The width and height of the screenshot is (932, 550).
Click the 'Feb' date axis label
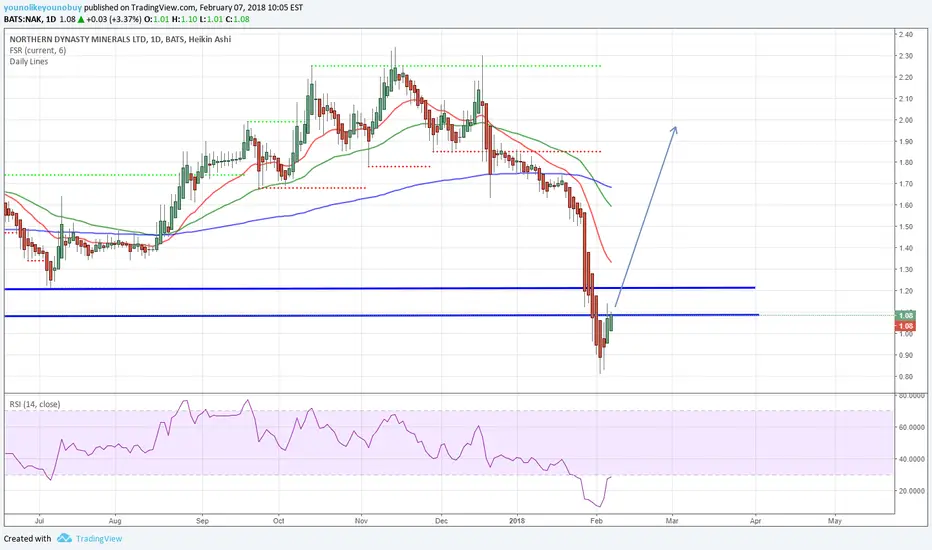[596, 521]
